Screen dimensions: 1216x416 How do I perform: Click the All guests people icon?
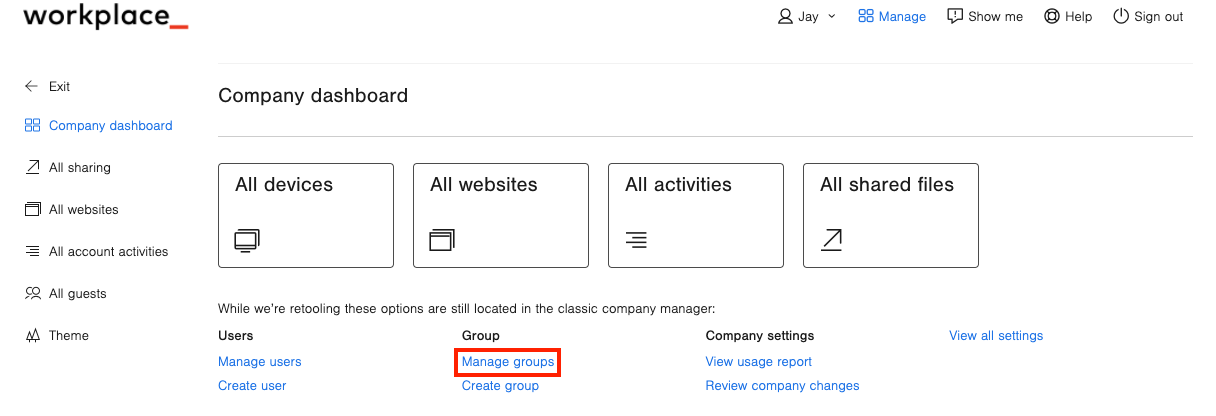pyautogui.click(x=32, y=294)
